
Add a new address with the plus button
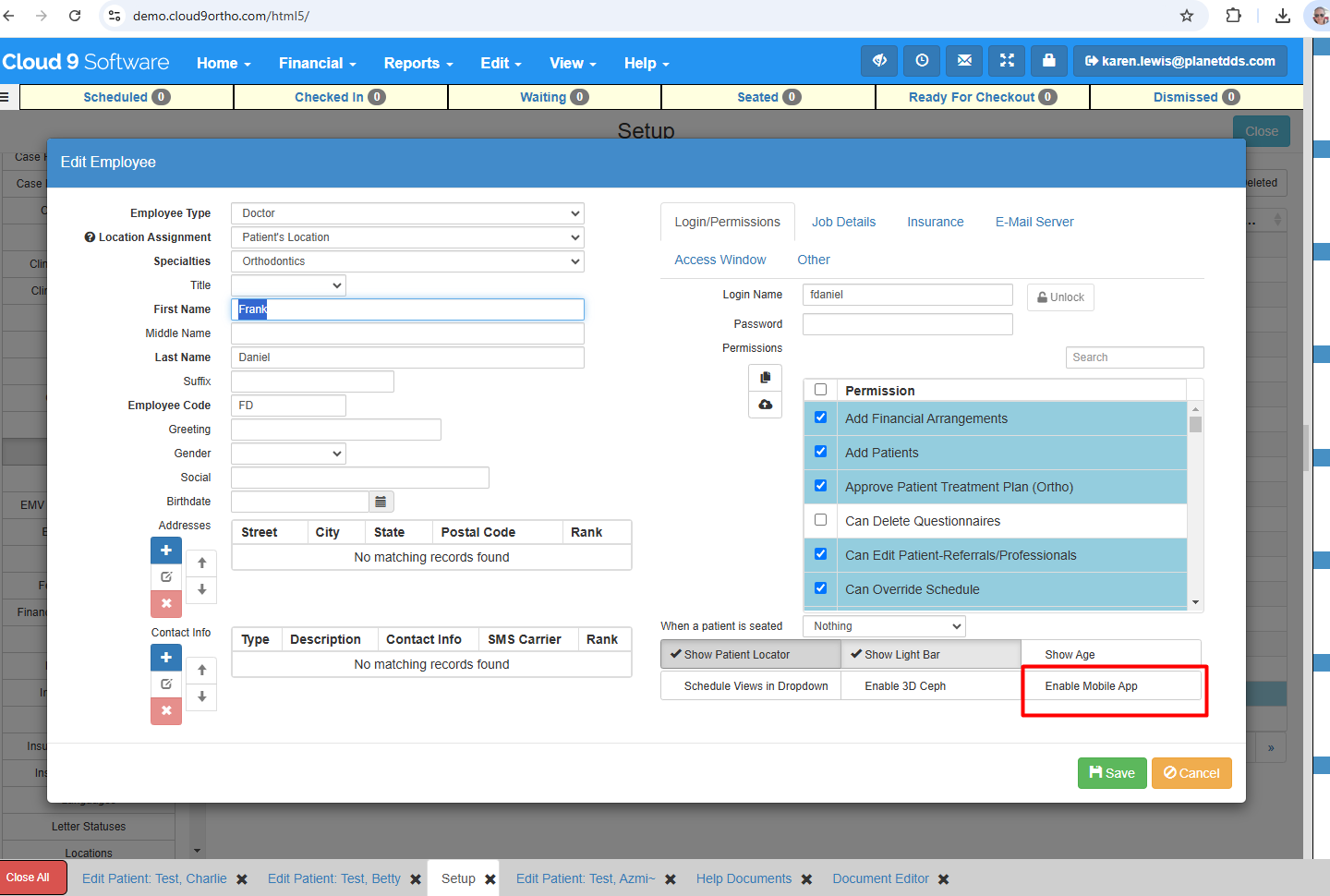[166, 551]
